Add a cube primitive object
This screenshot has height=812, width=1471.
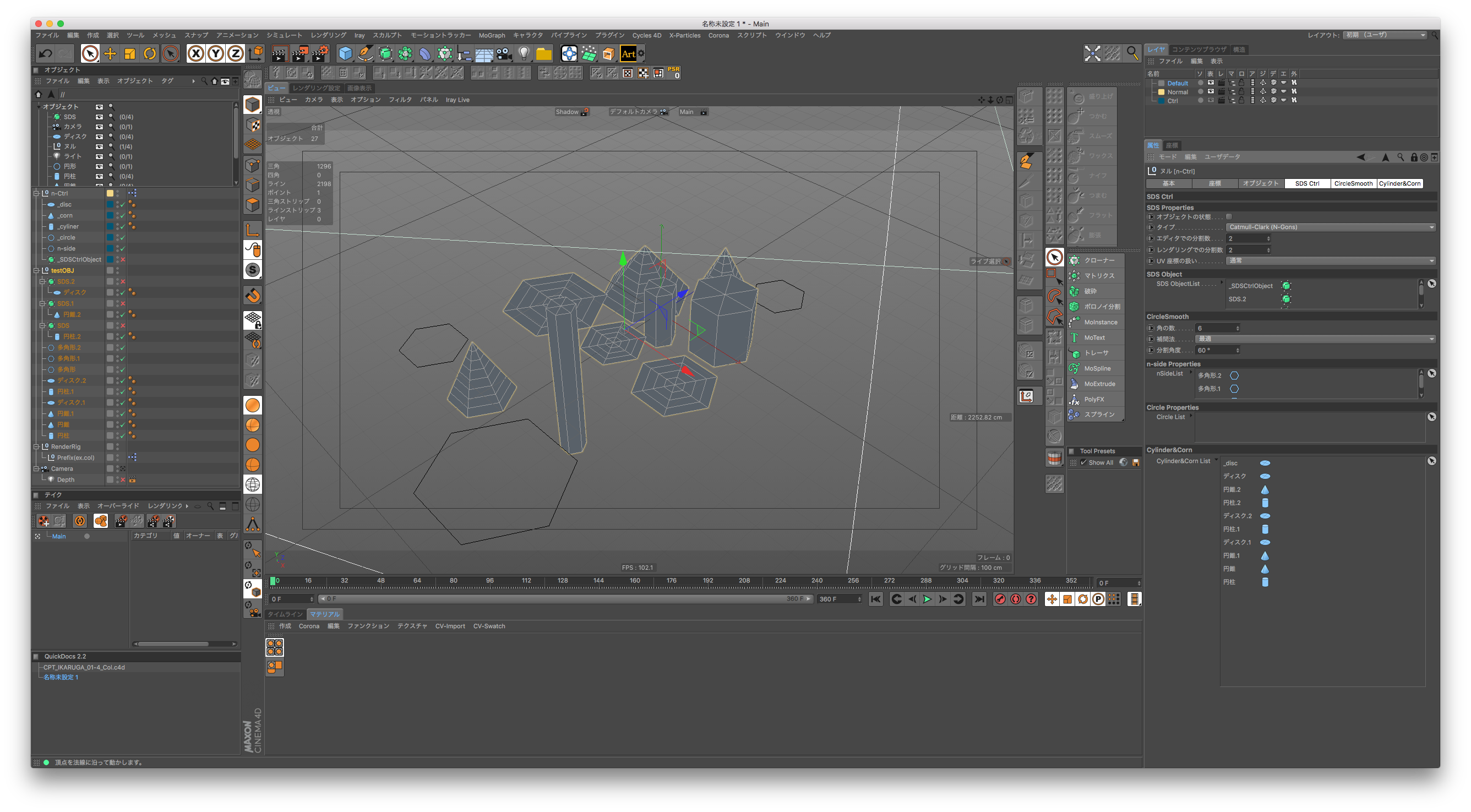345,54
